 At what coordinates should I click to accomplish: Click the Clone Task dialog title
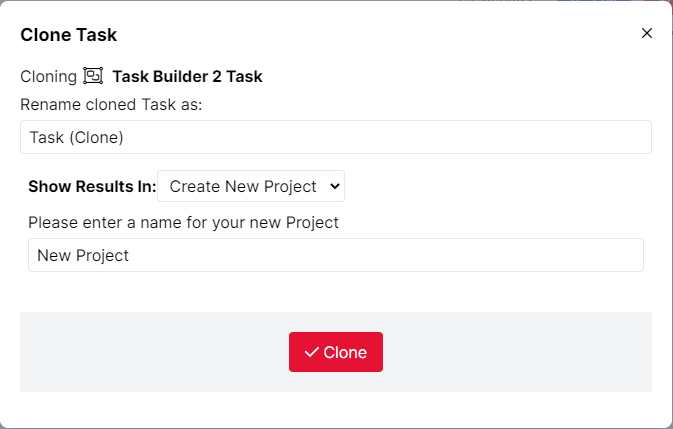coord(69,35)
